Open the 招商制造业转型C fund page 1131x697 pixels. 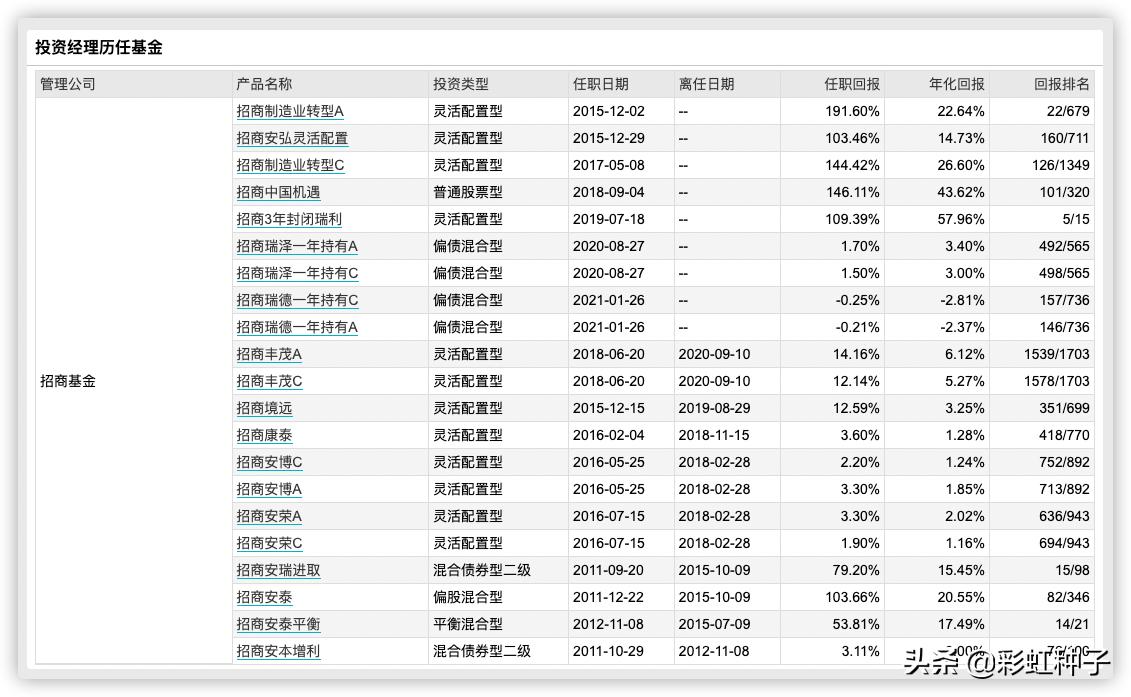(x=290, y=165)
